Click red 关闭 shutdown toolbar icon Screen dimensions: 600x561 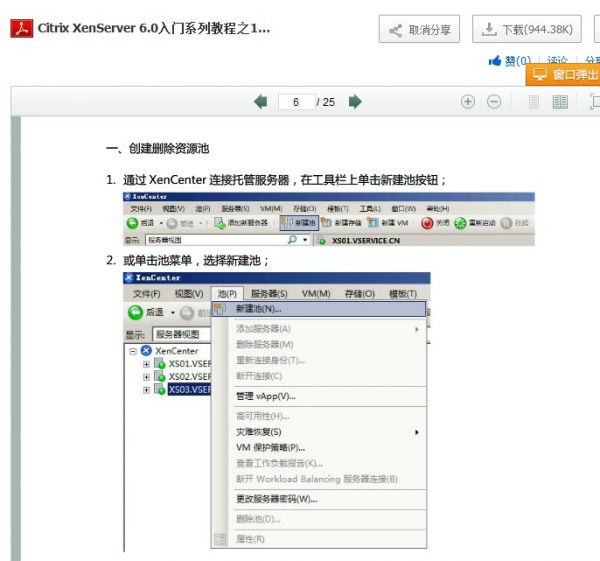(x=427, y=223)
